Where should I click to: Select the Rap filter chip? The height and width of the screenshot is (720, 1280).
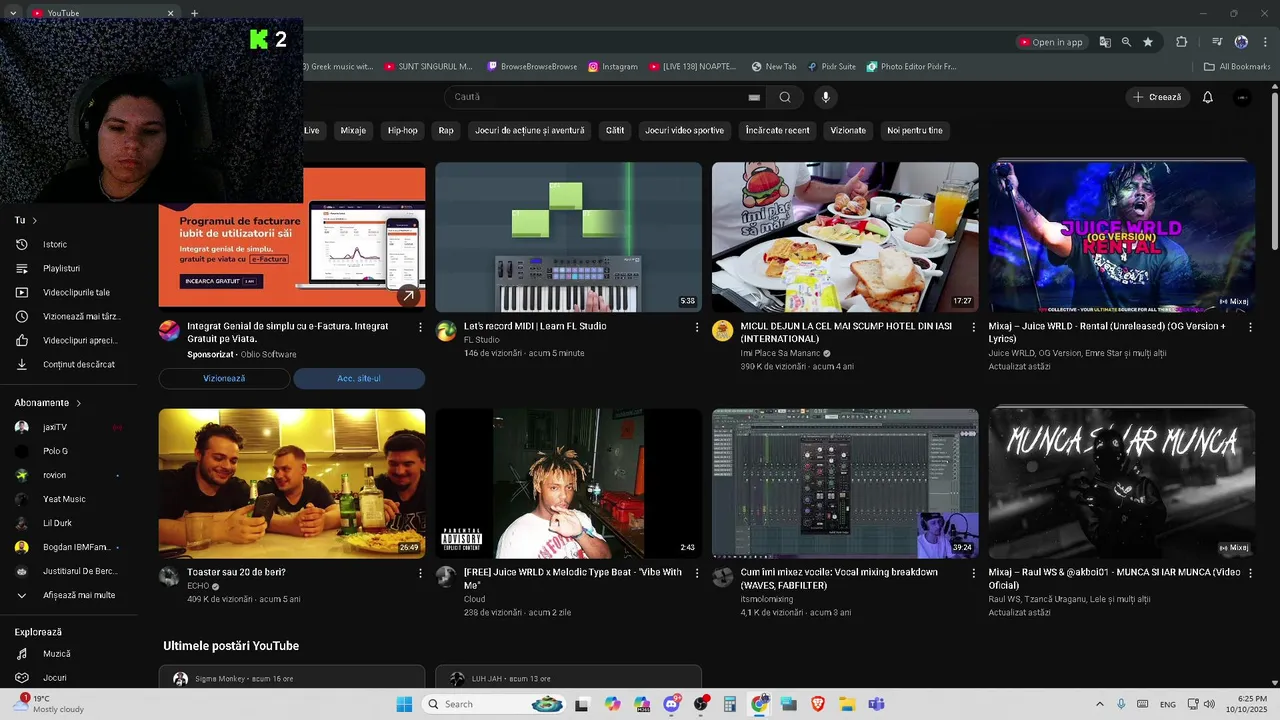446,130
